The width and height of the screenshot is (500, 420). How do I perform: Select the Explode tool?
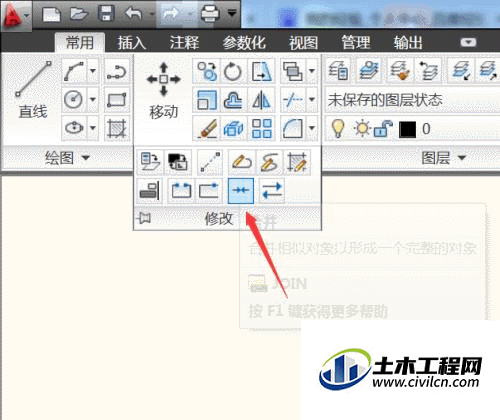tap(233, 128)
